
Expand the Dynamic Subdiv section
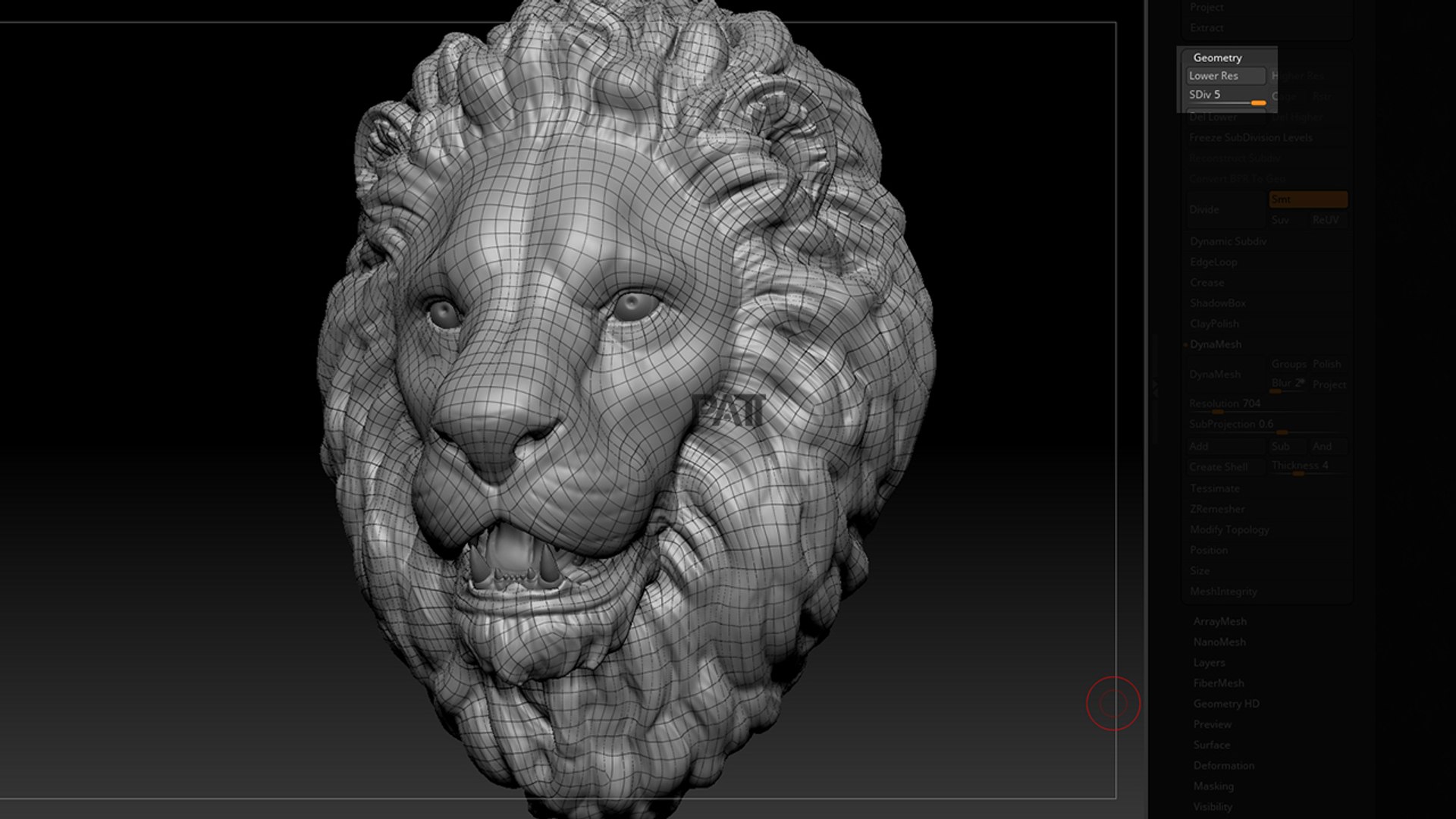coord(1228,241)
